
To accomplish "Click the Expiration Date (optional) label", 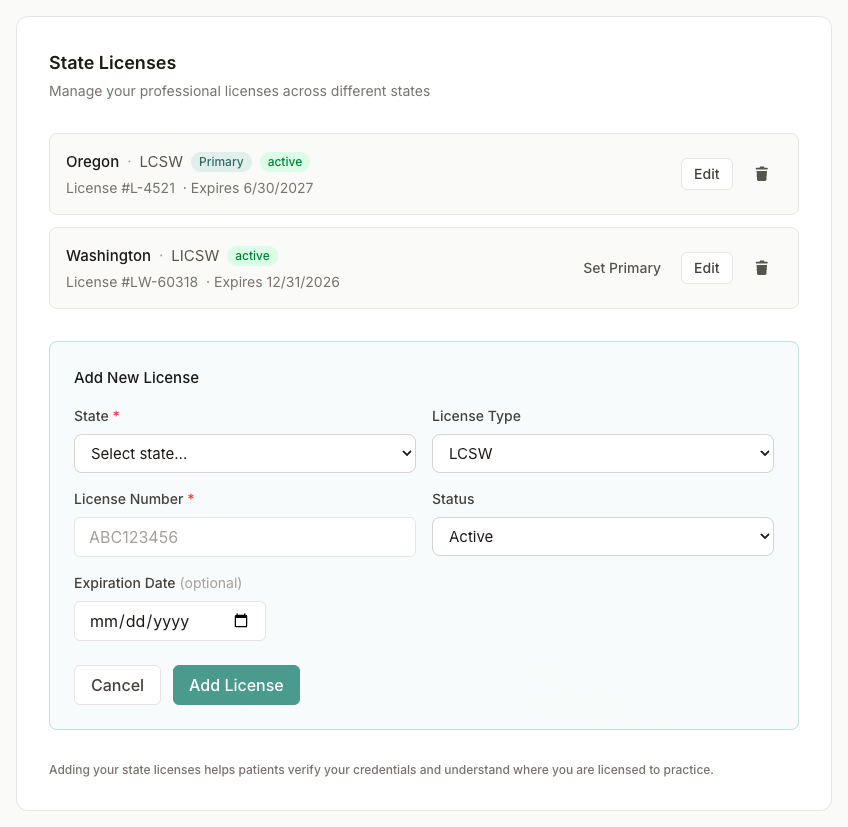I will pos(158,583).
